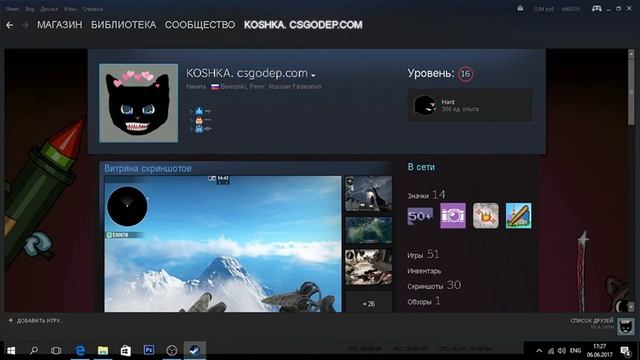Open the volume tray icon
The image size is (640, 360).
(x=562, y=351)
